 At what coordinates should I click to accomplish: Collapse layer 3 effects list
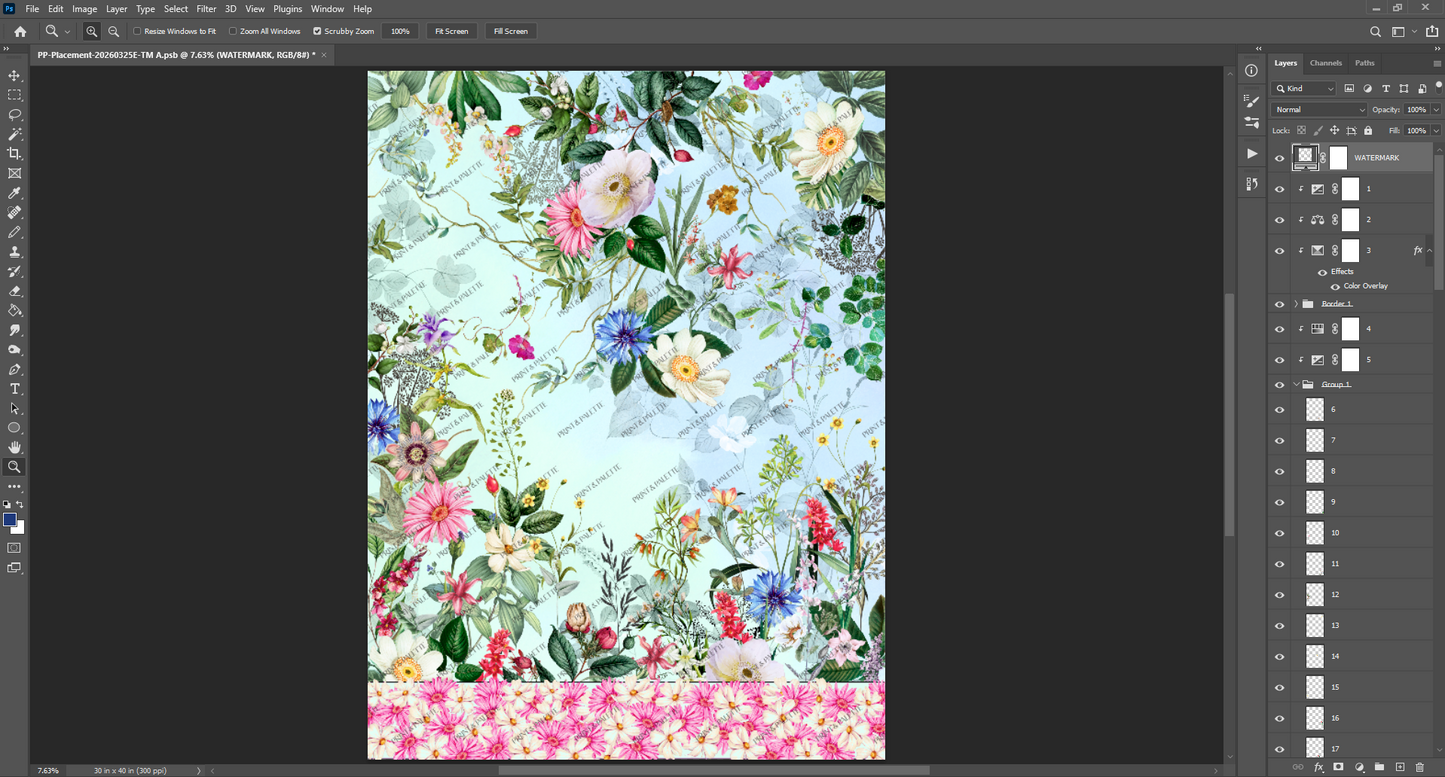[x=1429, y=251]
